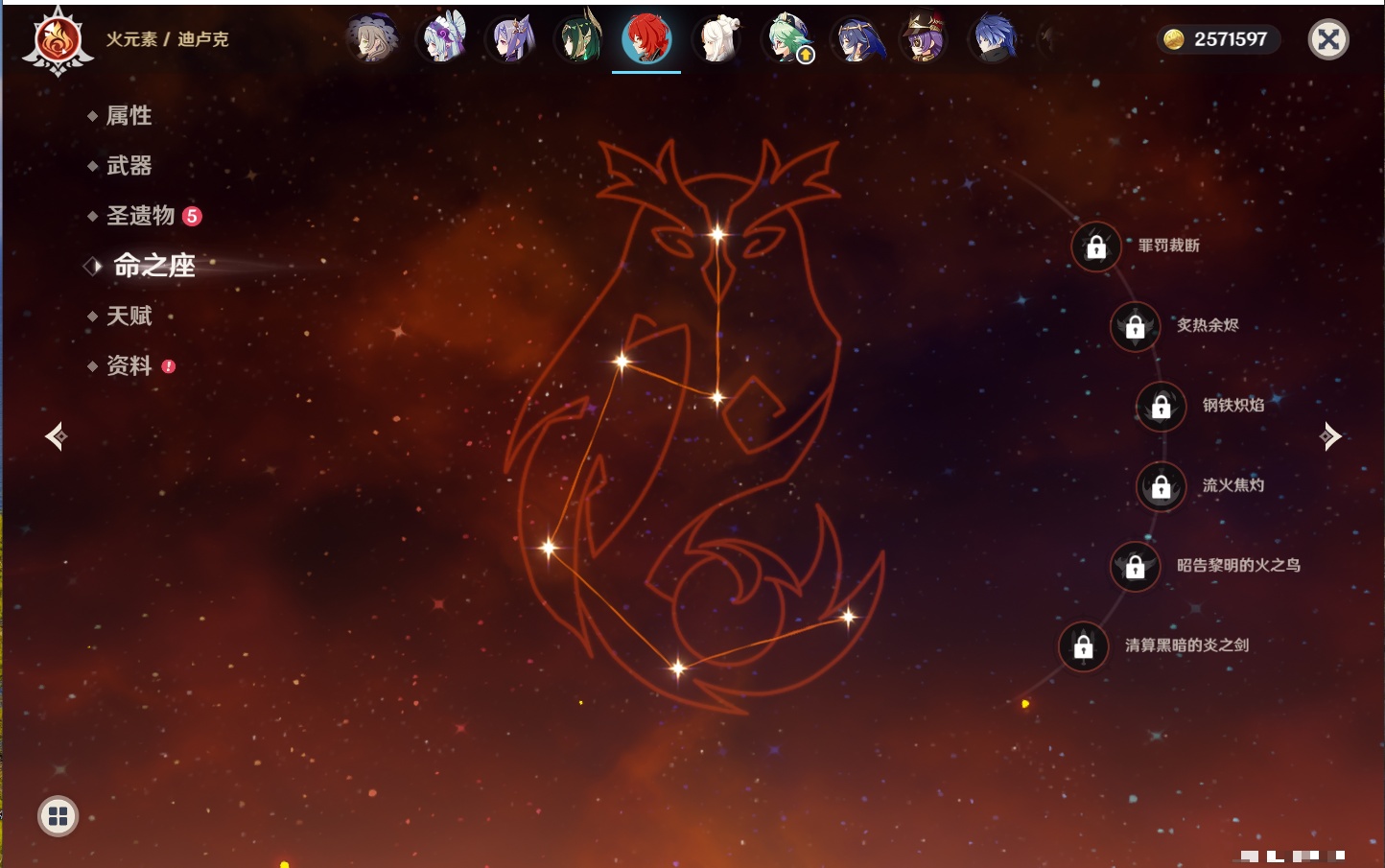Screen dimensions: 1385x868
Task: Open the 圣遗物 artifacts tab
Action: 140,216
